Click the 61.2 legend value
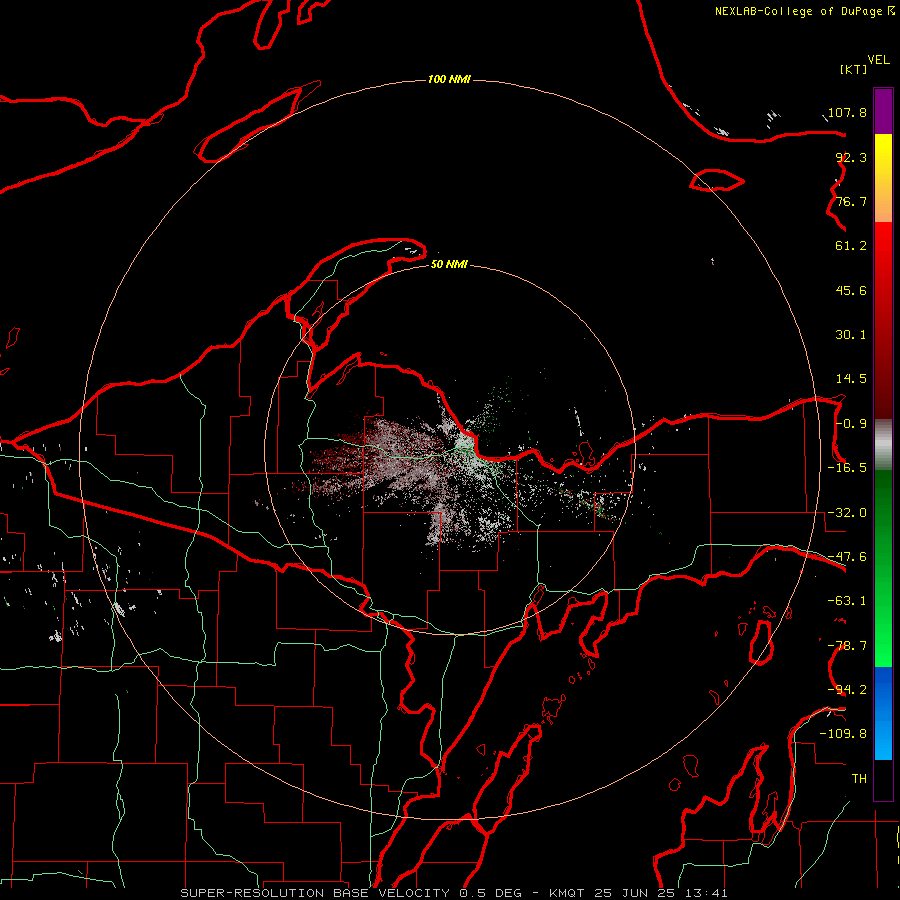Viewport: 900px width, 900px height. click(x=851, y=246)
